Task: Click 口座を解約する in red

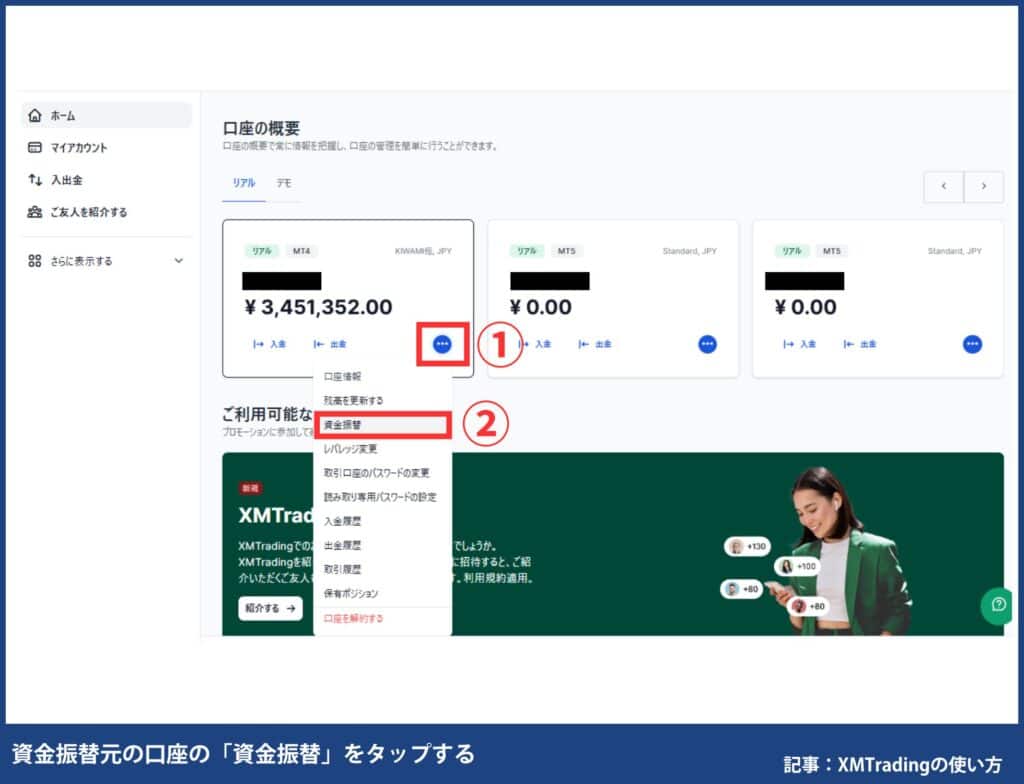Action: pos(353,619)
